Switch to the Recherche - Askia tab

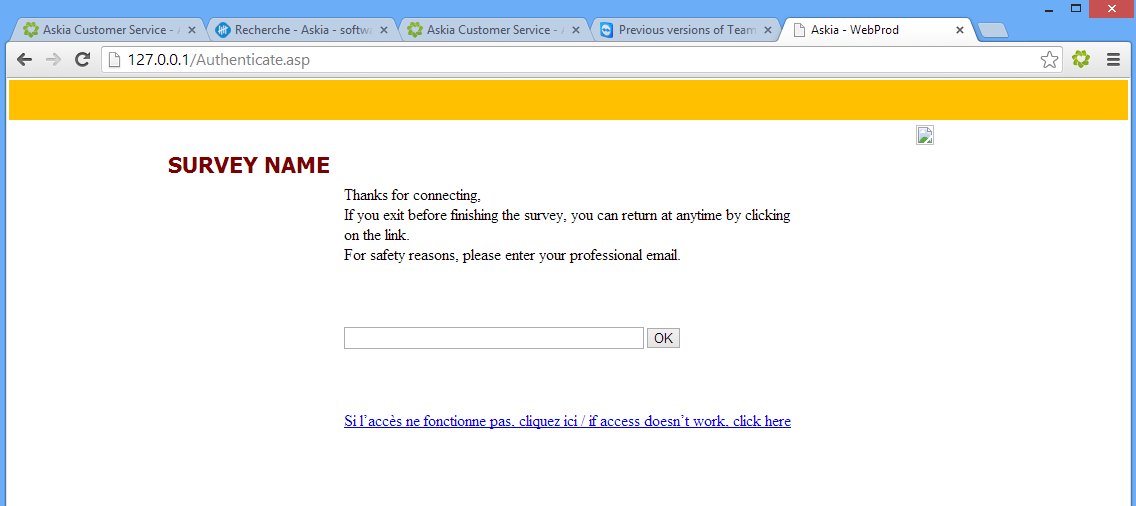(295, 30)
